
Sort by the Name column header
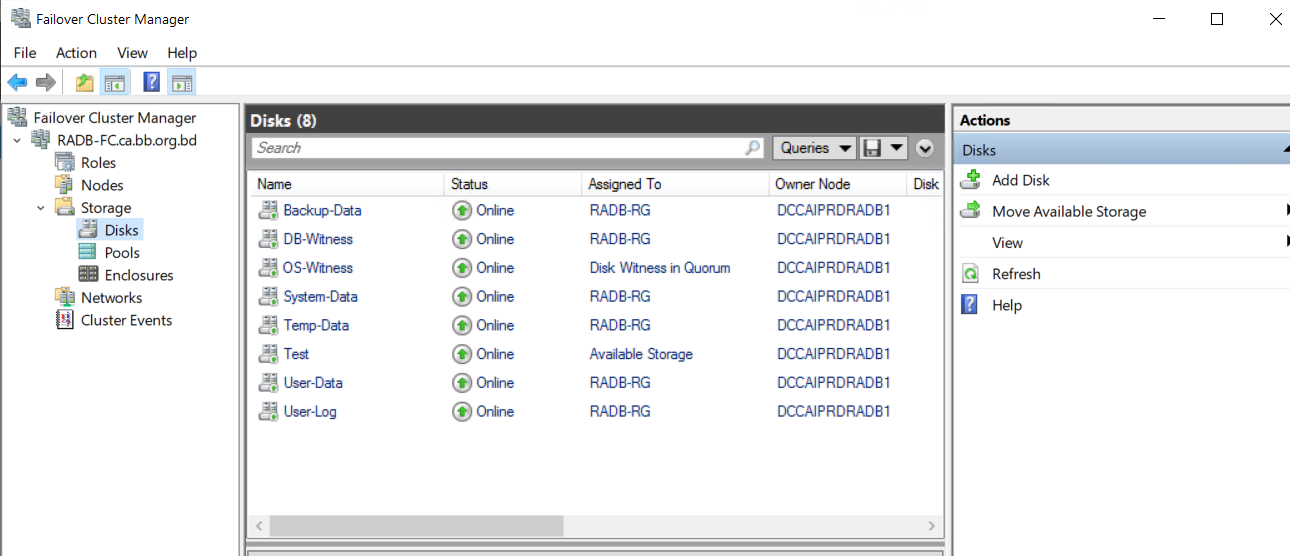(x=346, y=184)
